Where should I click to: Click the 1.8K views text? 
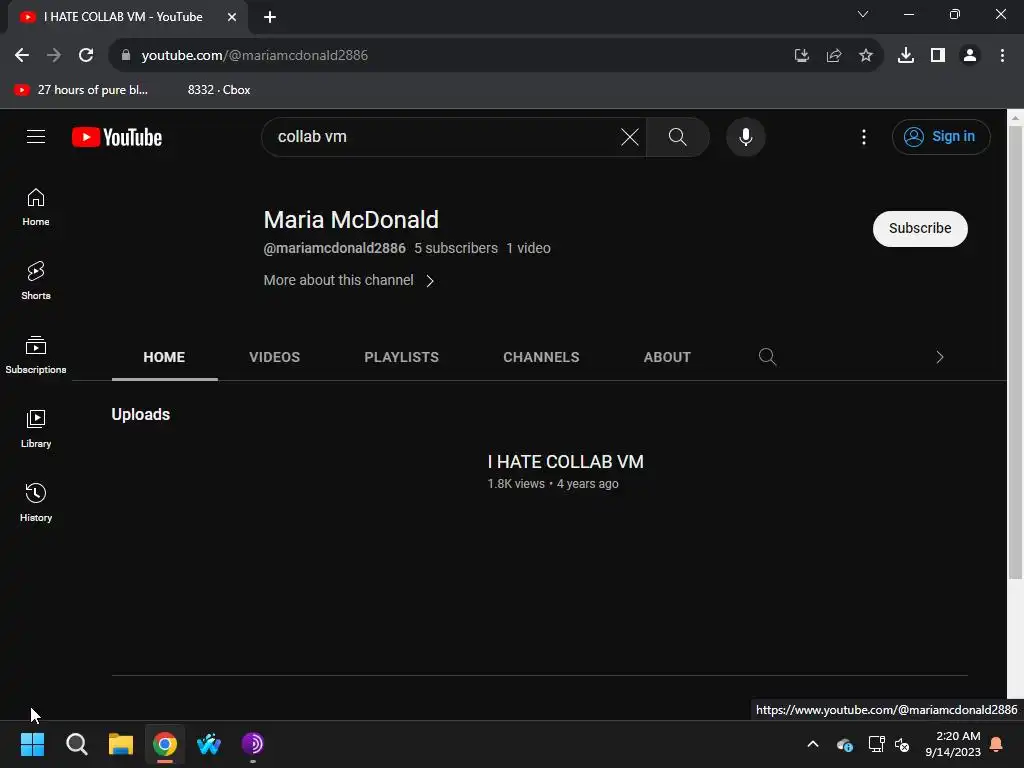click(x=516, y=484)
